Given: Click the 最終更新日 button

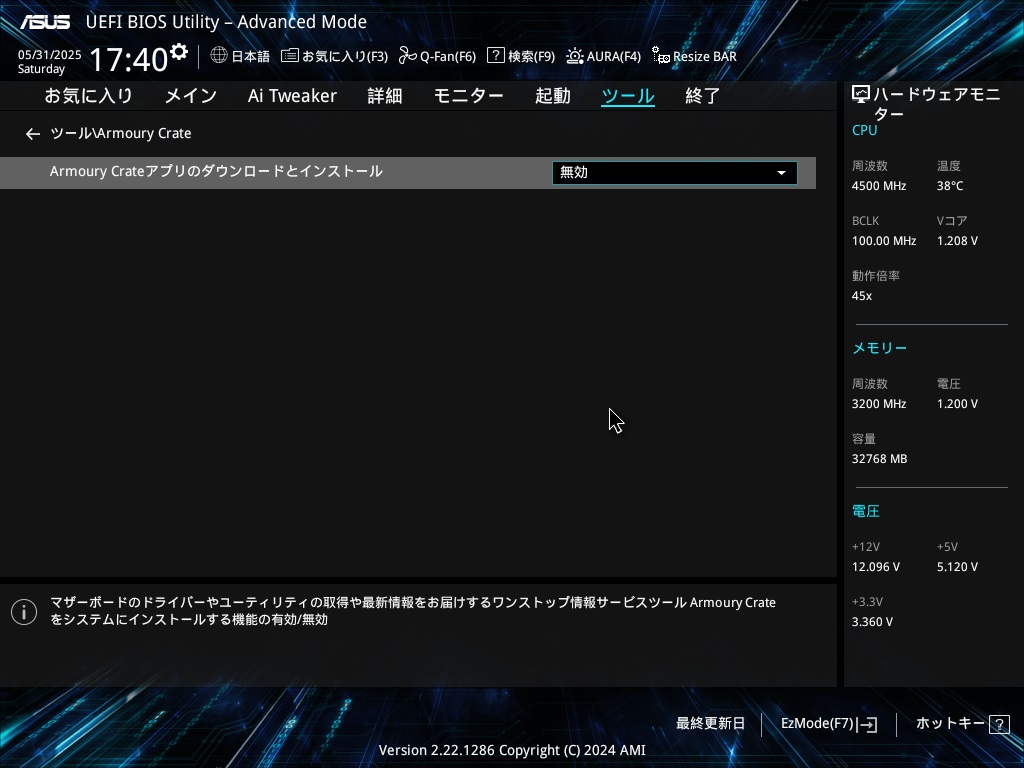Looking at the screenshot, I should pos(710,724).
